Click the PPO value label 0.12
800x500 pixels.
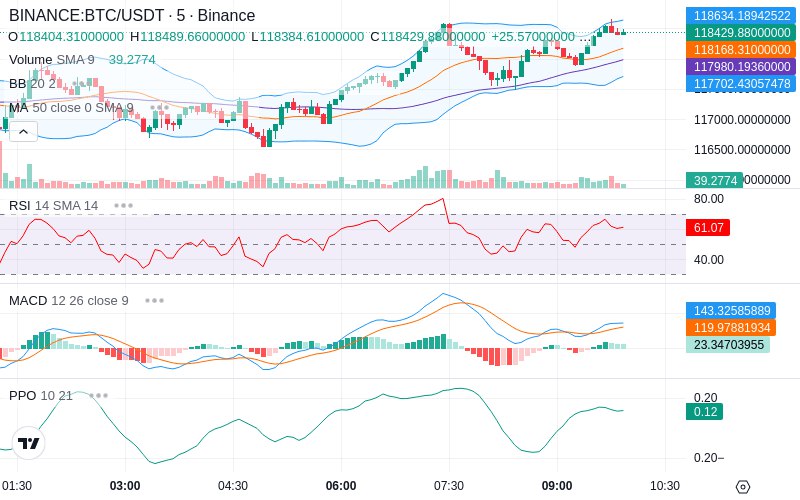point(705,412)
